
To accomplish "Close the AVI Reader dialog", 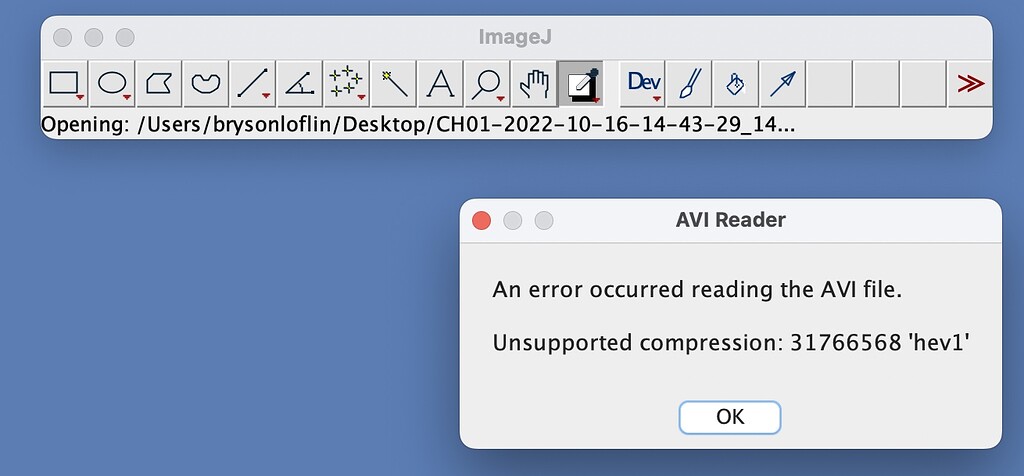I will pyautogui.click(x=481, y=221).
